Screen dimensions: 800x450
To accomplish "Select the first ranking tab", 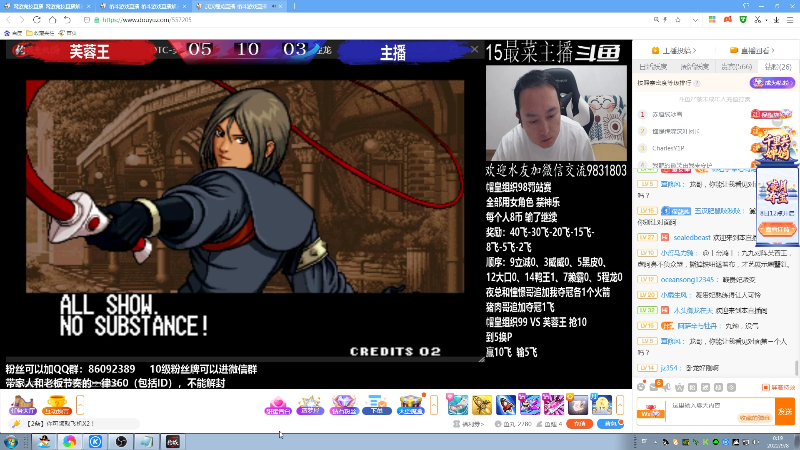I will point(653,67).
